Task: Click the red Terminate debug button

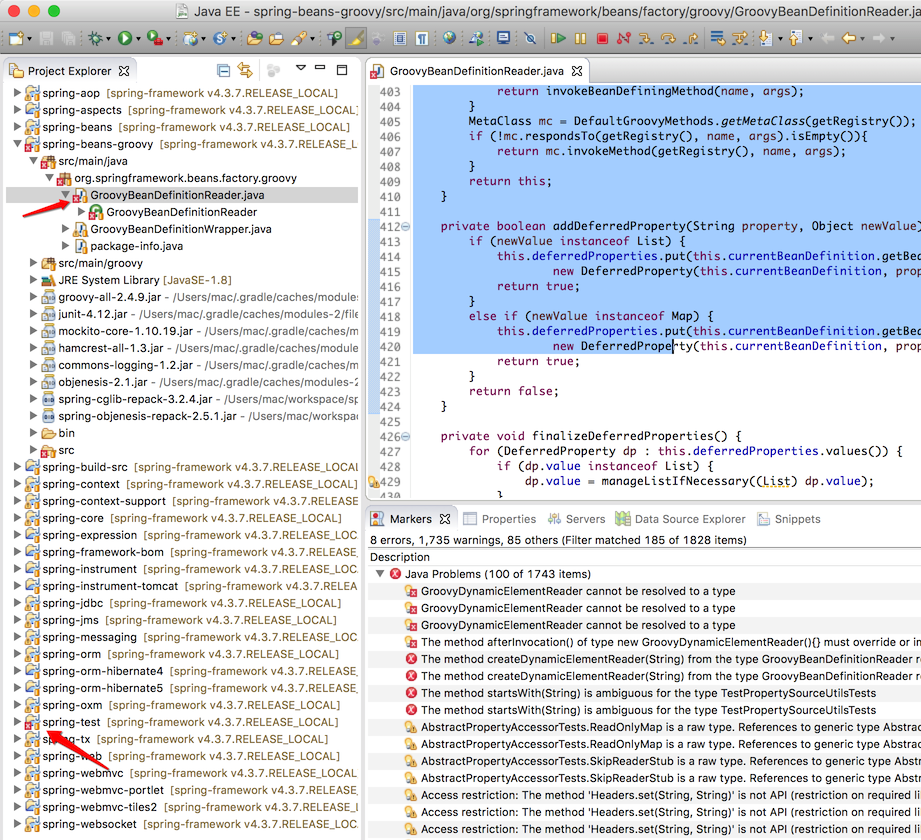Action: [602, 39]
